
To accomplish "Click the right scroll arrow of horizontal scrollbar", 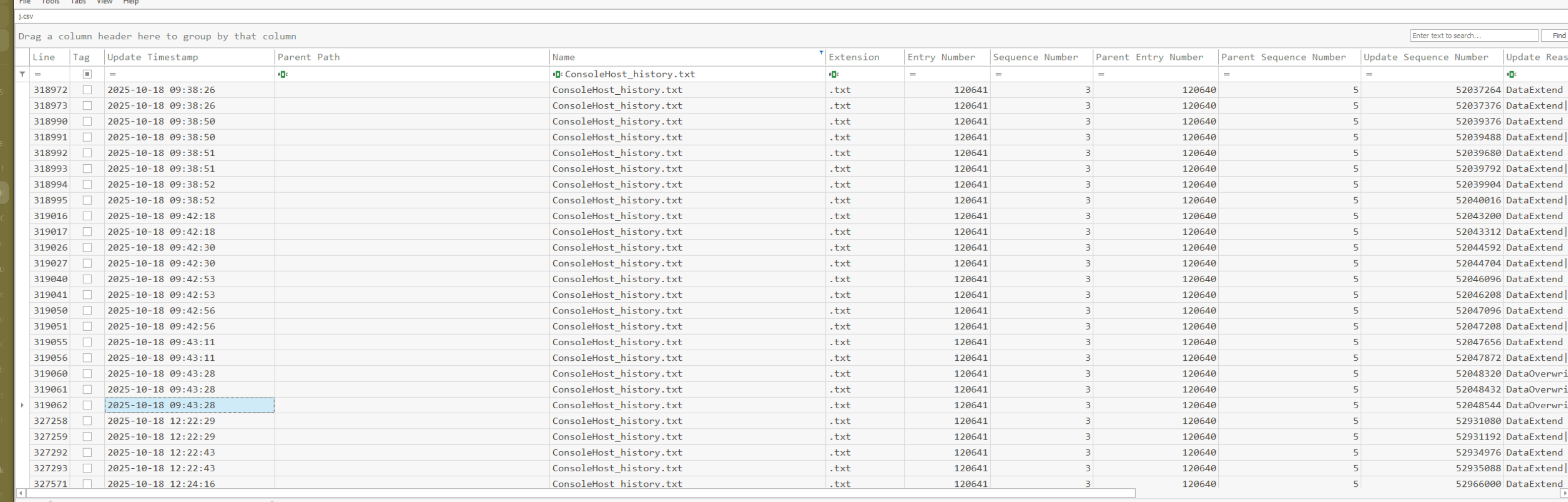I will [1564, 493].
